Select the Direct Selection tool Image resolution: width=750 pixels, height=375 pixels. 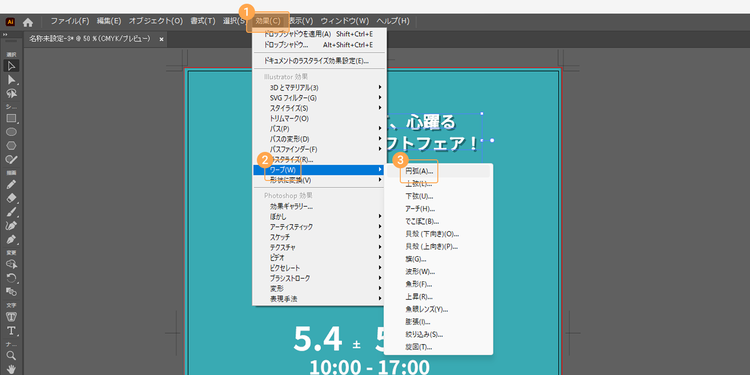(x=11, y=79)
